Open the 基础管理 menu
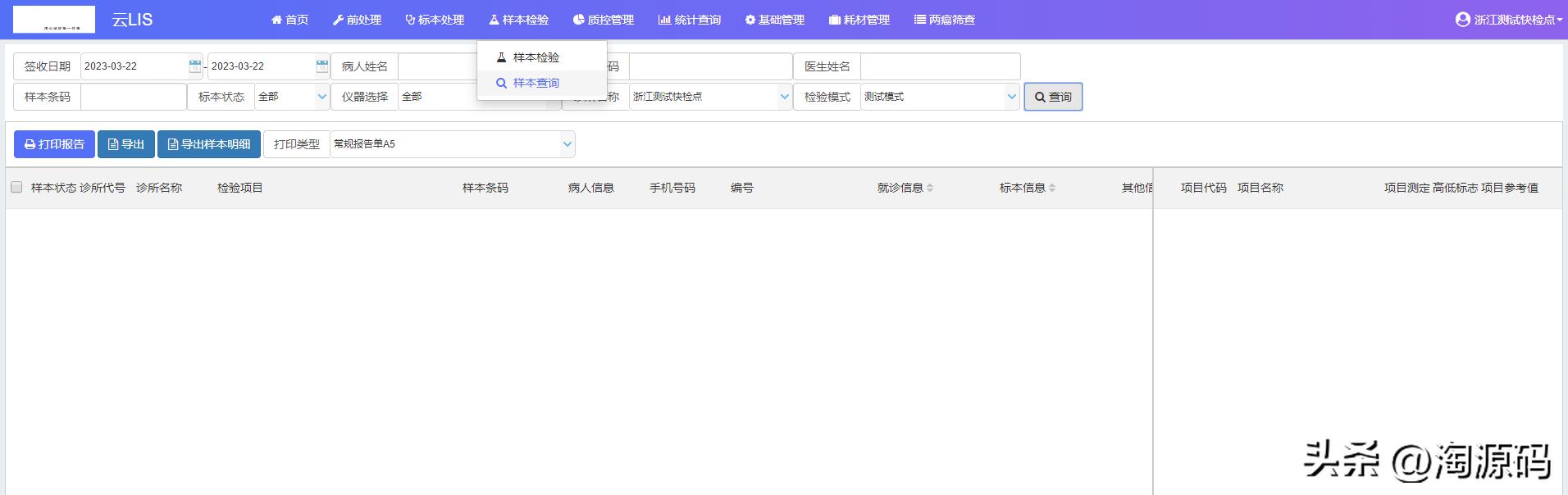The image size is (1568, 495). pos(775,20)
